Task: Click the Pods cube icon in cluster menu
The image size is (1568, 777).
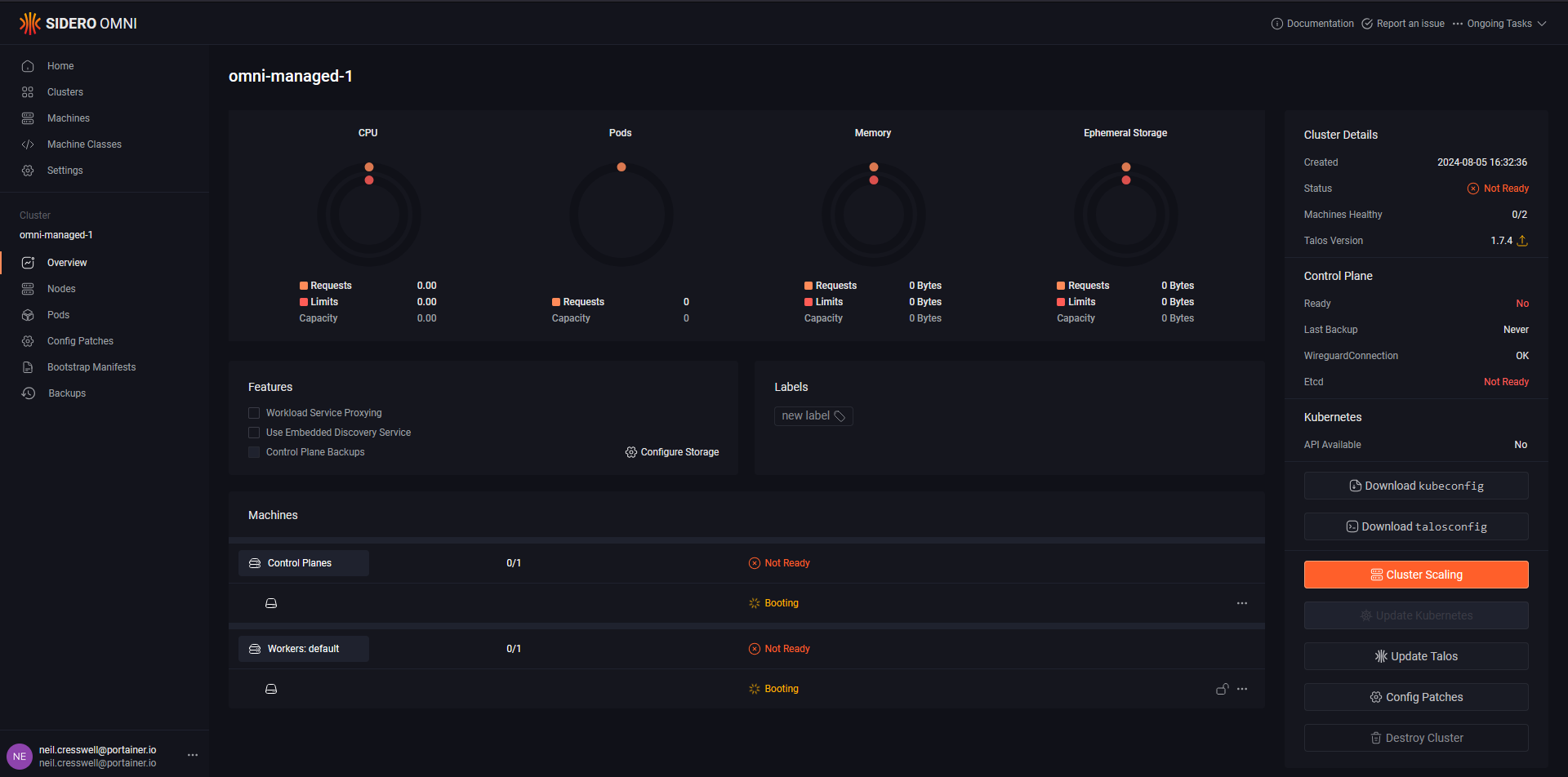Action: [28, 315]
